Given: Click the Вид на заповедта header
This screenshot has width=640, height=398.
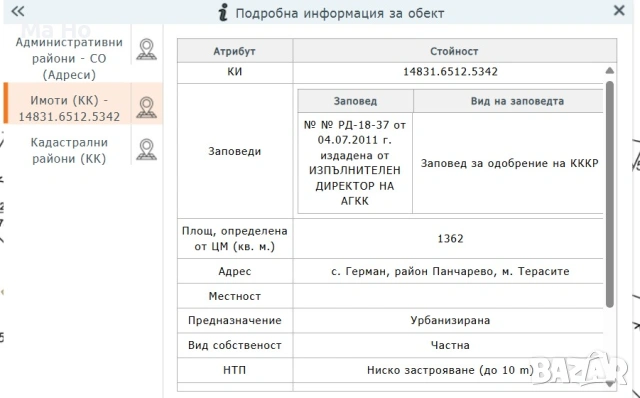Looking at the screenshot, I should (517, 101).
